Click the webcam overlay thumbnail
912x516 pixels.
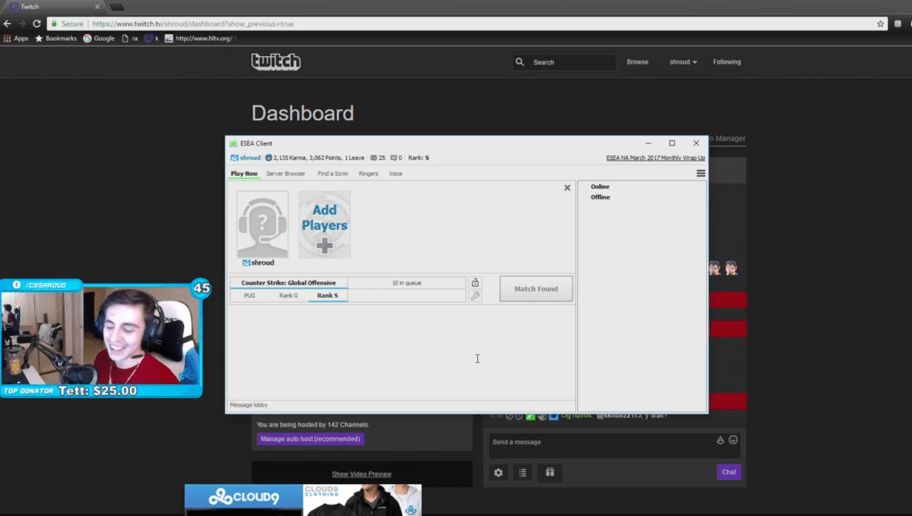point(101,338)
